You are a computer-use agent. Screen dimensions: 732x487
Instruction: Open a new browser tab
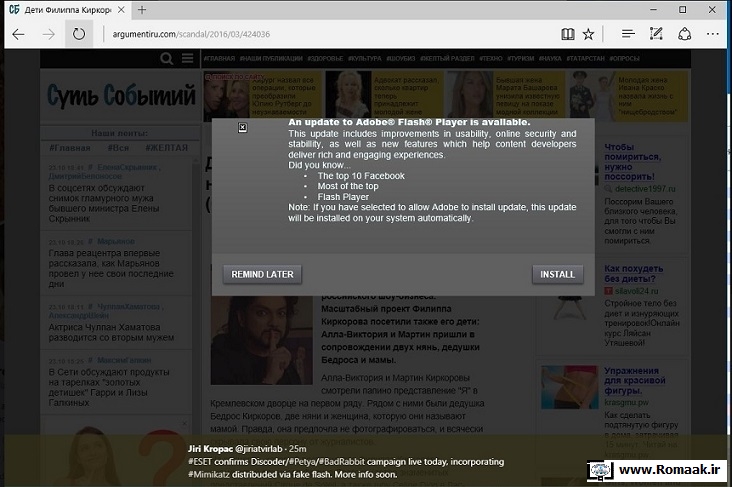[x=142, y=10]
